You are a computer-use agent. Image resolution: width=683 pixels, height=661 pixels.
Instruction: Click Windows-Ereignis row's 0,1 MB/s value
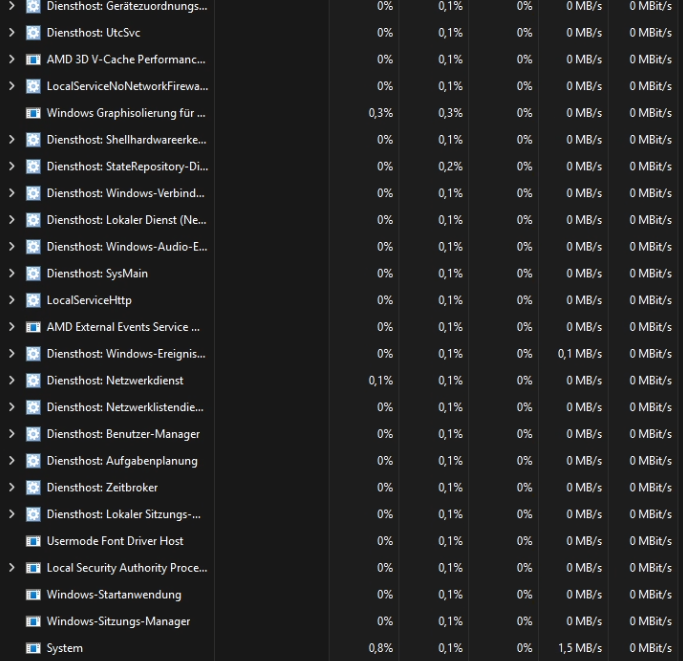[580, 354]
